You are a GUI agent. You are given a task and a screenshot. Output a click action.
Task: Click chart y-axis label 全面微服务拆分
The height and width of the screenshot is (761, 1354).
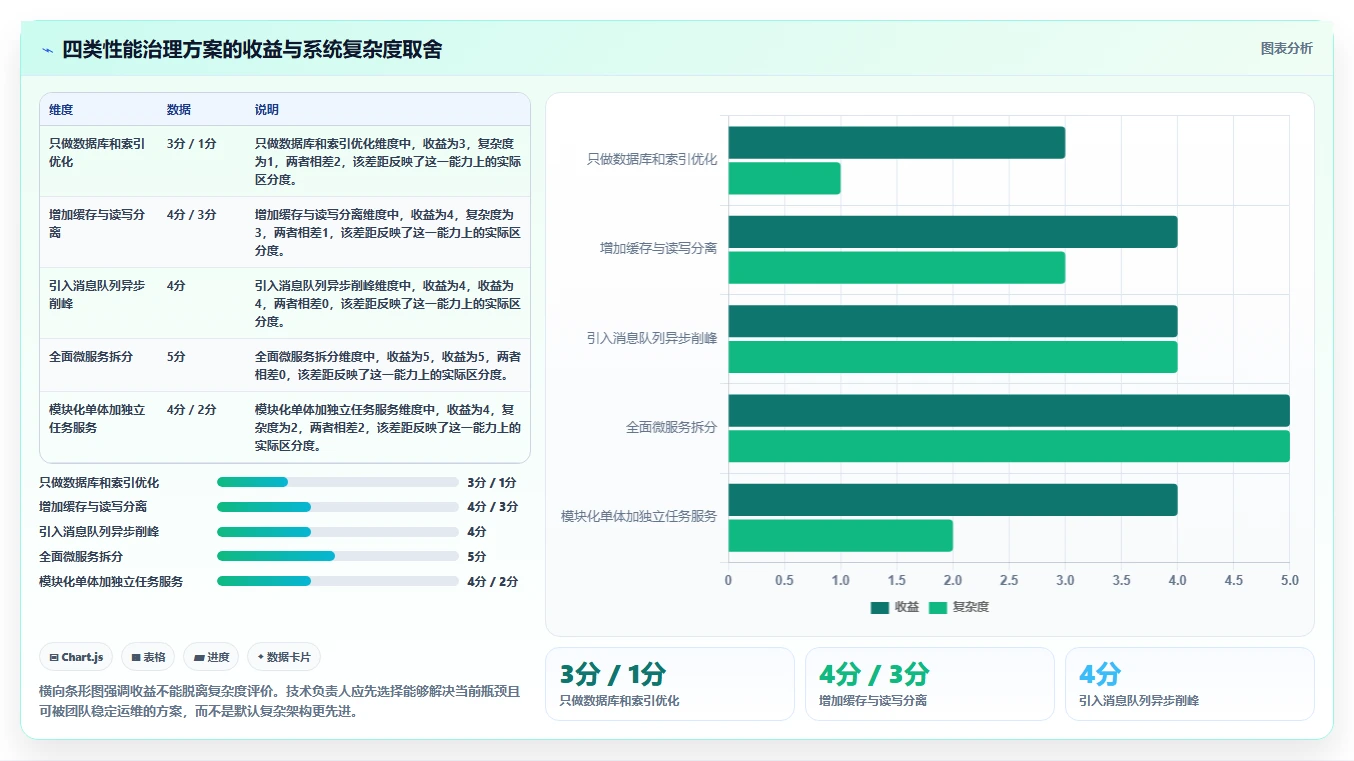click(x=671, y=427)
